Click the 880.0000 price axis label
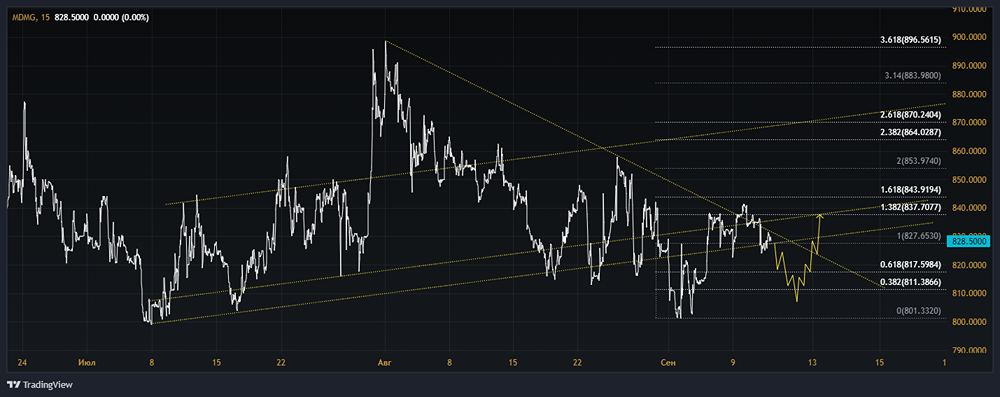This screenshot has width=1000, height=397. coord(969,94)
